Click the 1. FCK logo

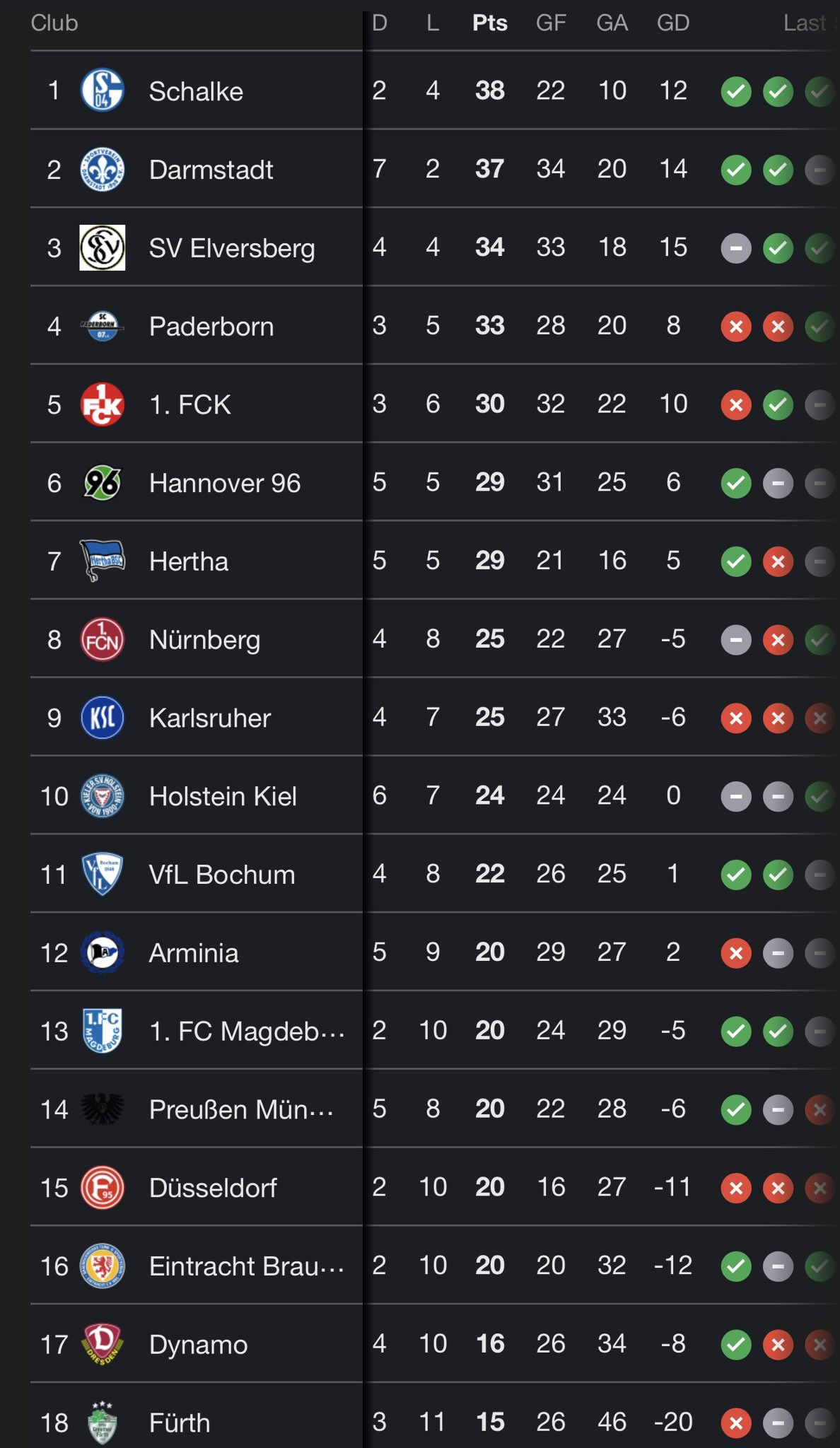pos(103,404)
